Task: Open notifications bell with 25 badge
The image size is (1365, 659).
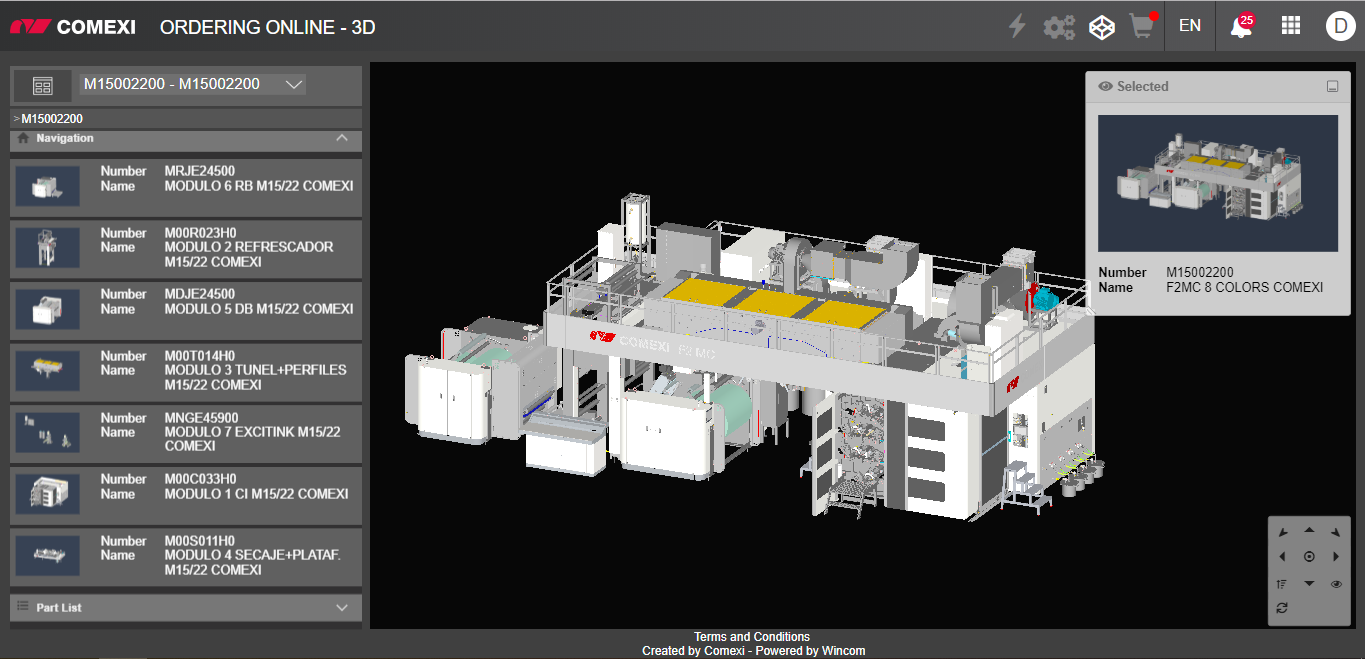Action: point(1241,27)
